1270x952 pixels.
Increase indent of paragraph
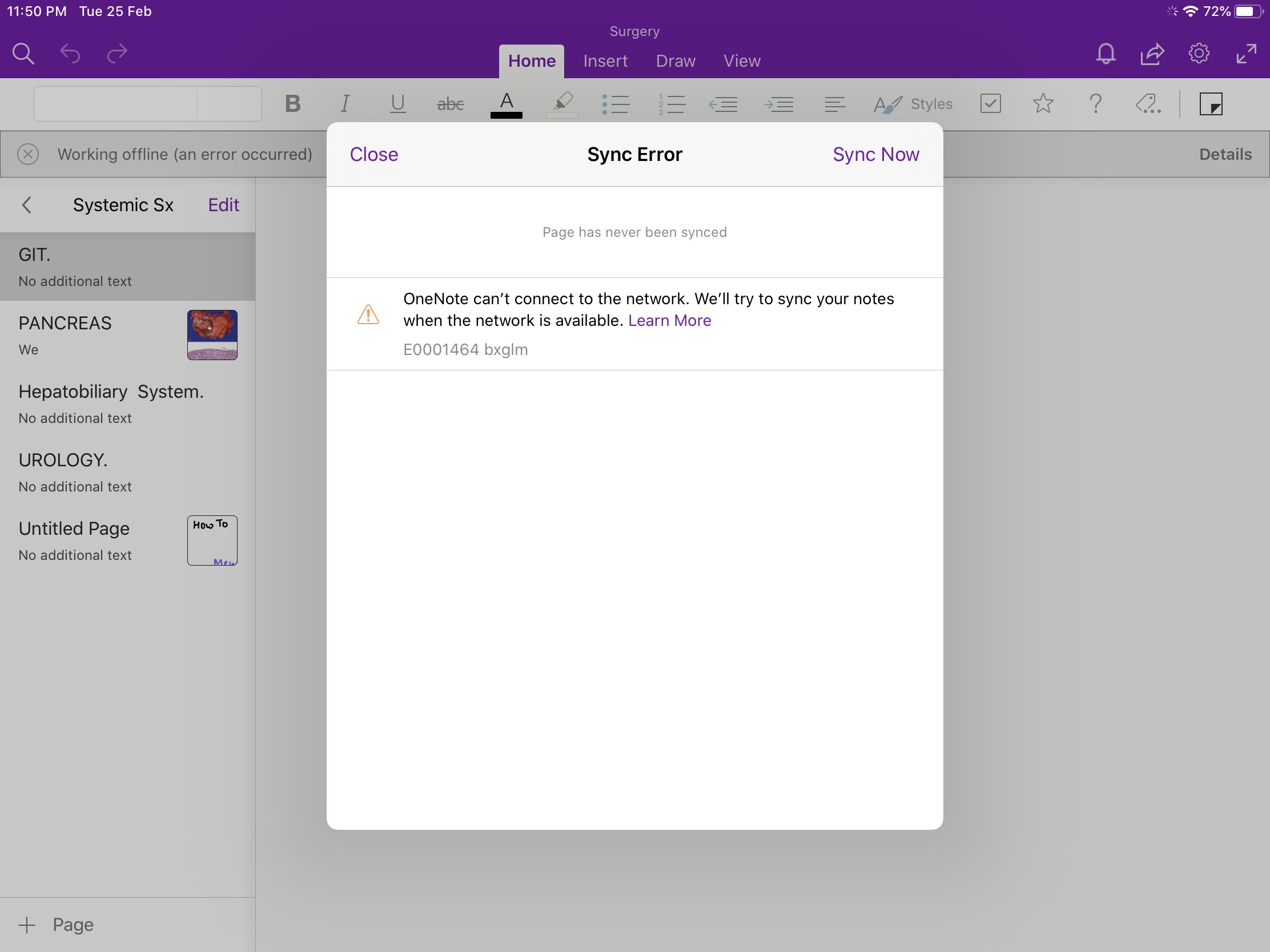point(779,104)
